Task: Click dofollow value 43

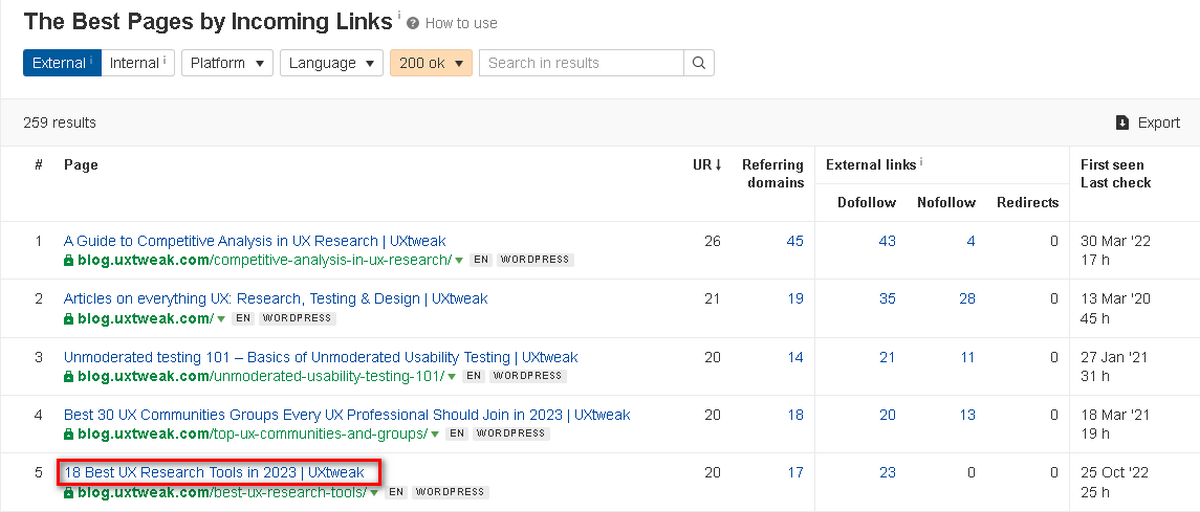Action: point(887,241)
